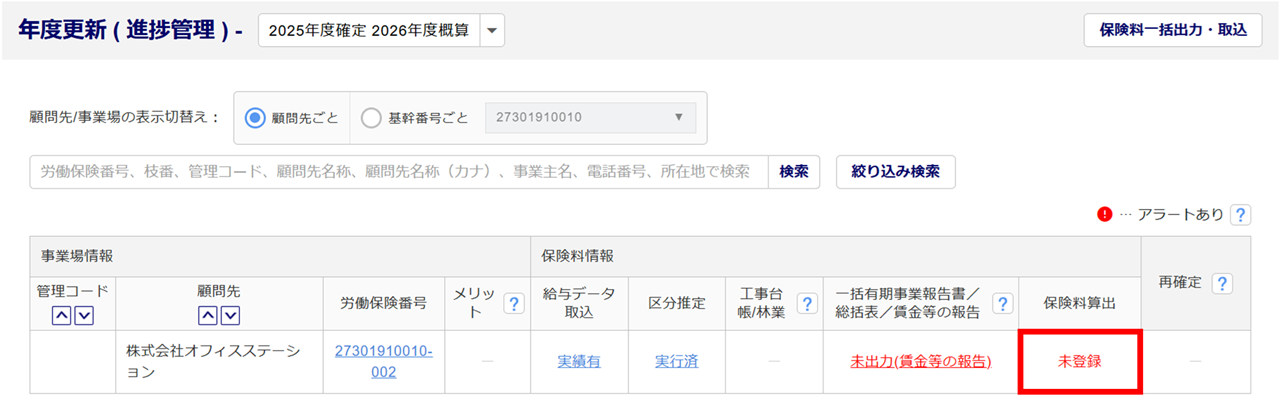Image resolution: width=1280 pixels, height=410 pixels.
Task: Click the 実績有 link
Action: tap(579, 362)
